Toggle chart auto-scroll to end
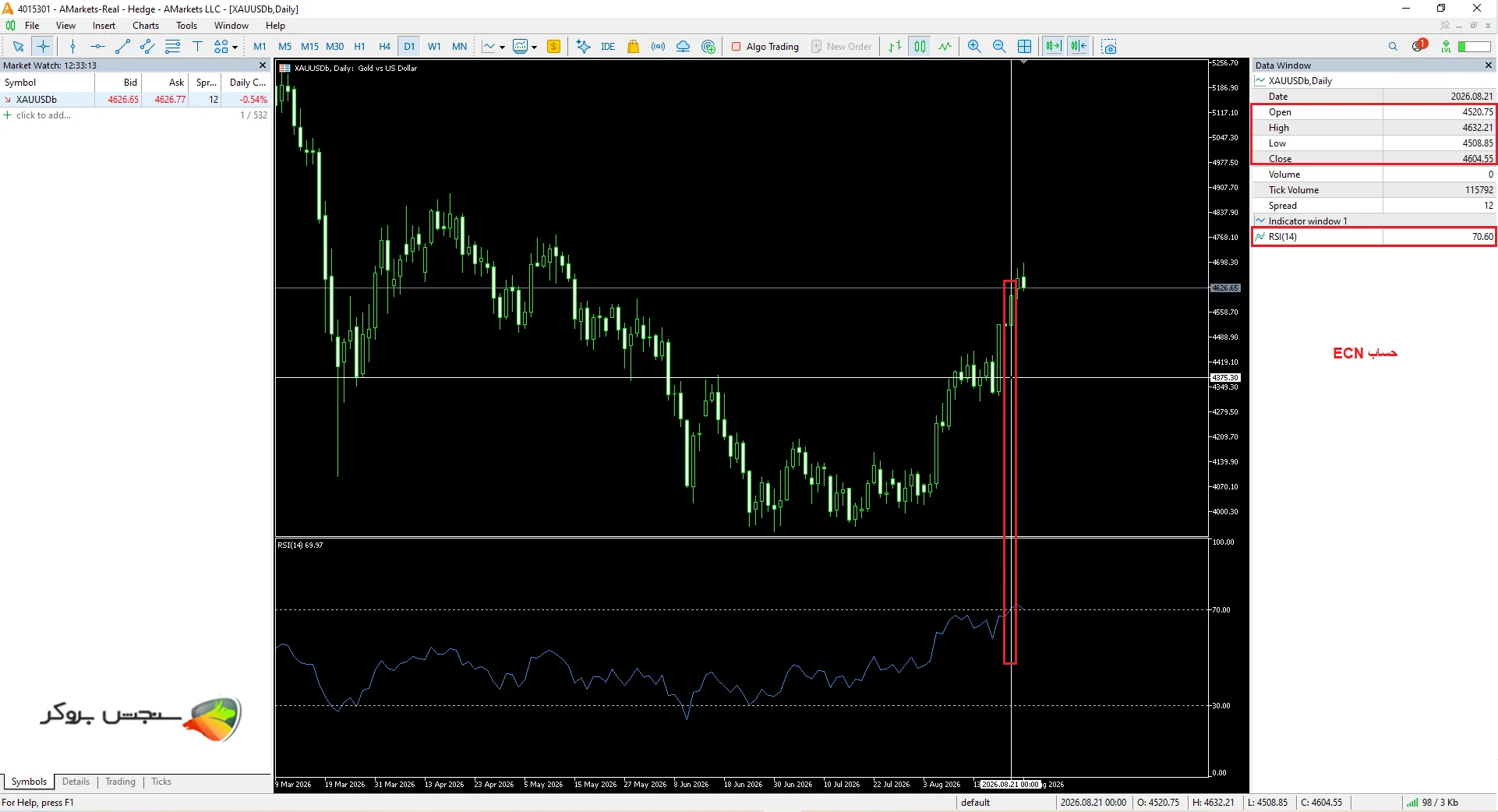Viewport: 1498px width, 812px height. [1054, 47]
